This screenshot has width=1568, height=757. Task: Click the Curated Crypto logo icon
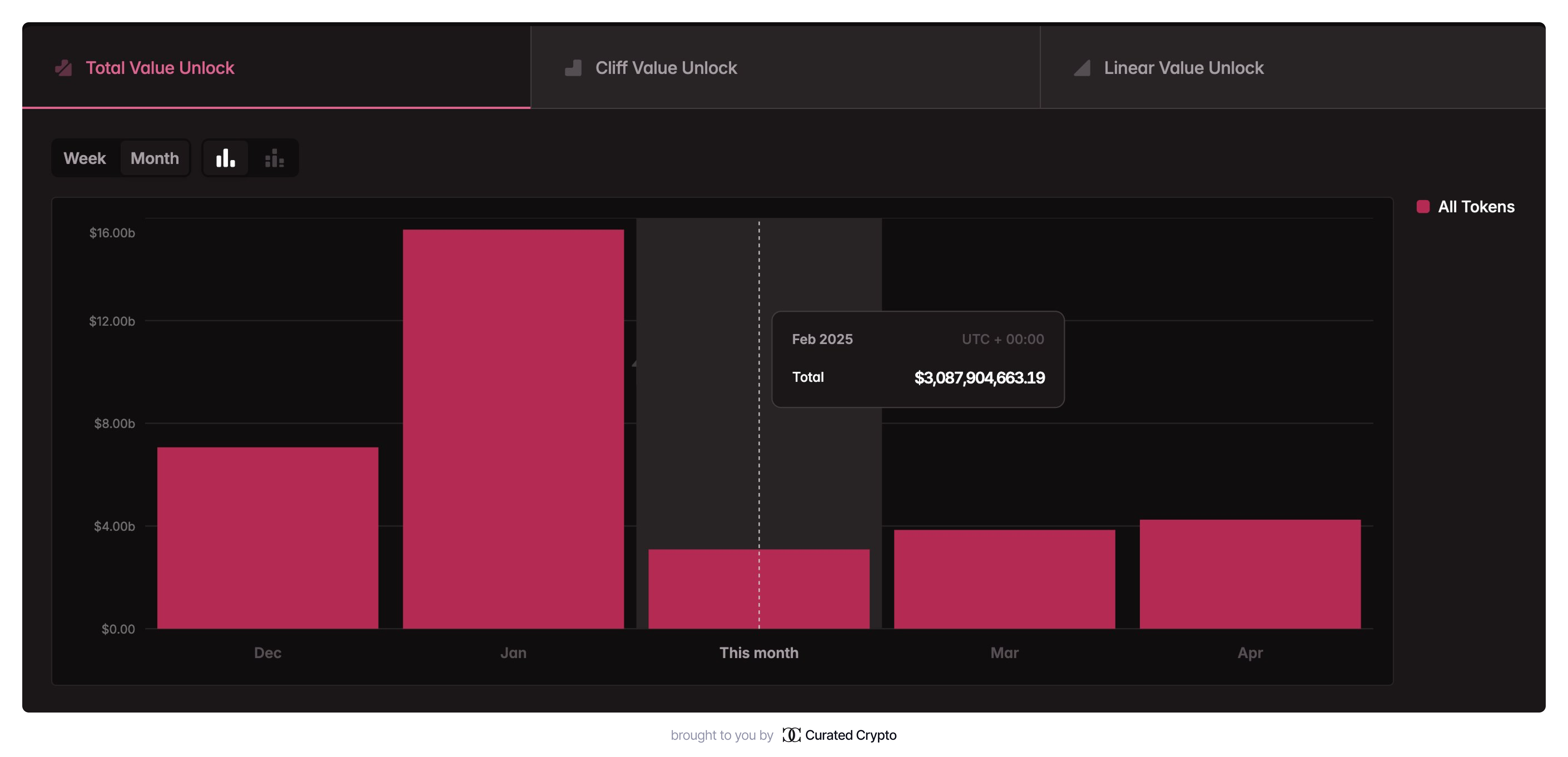[791, 734]
